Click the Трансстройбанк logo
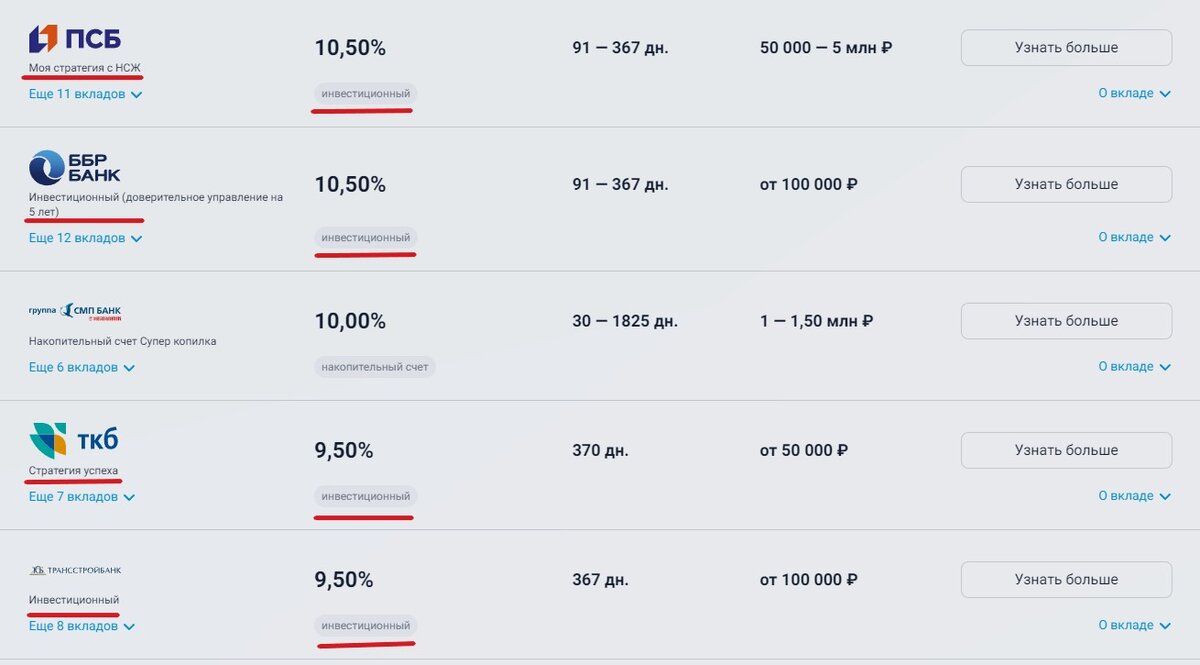Screen dimensions: 1200x665 (x=75, y=570)
